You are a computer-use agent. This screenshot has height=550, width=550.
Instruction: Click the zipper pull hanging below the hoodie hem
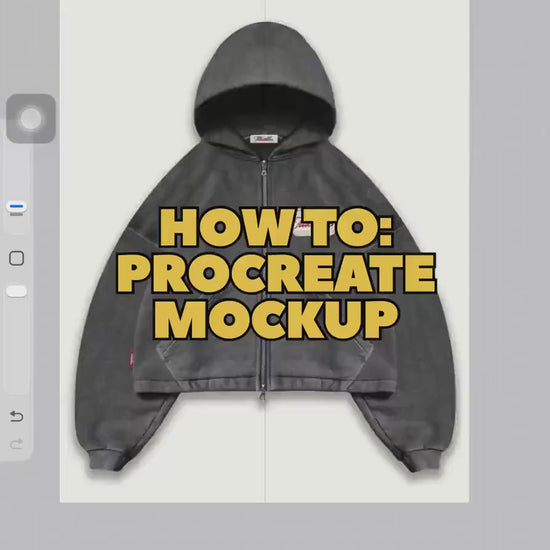click(x=262, y=396)
